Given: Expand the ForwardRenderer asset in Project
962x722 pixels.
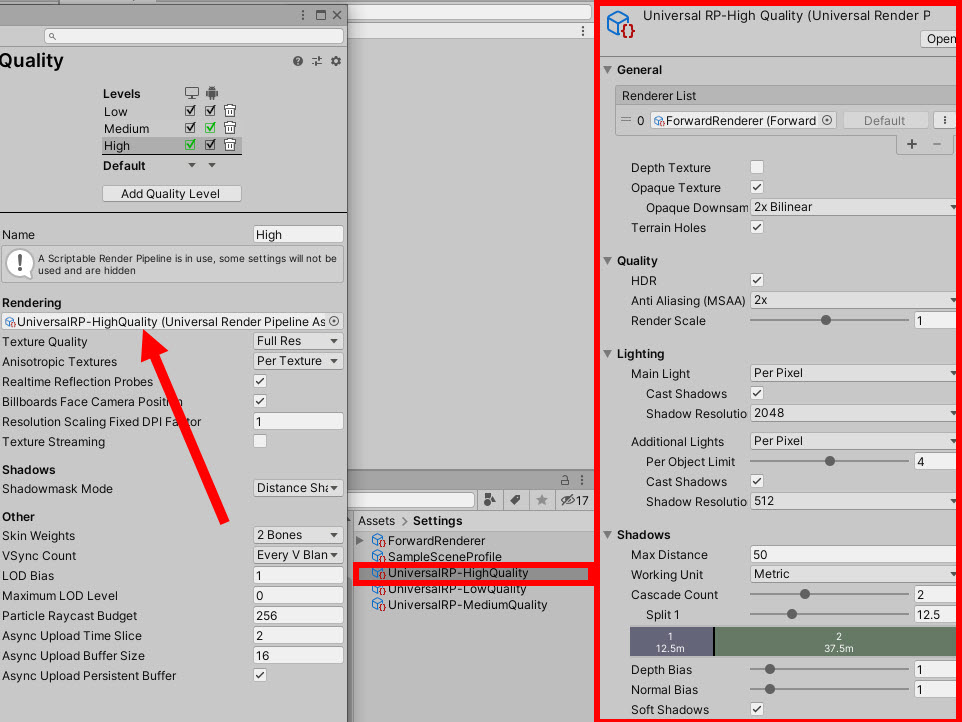Looking at the screenshot, I should point(361,540).
